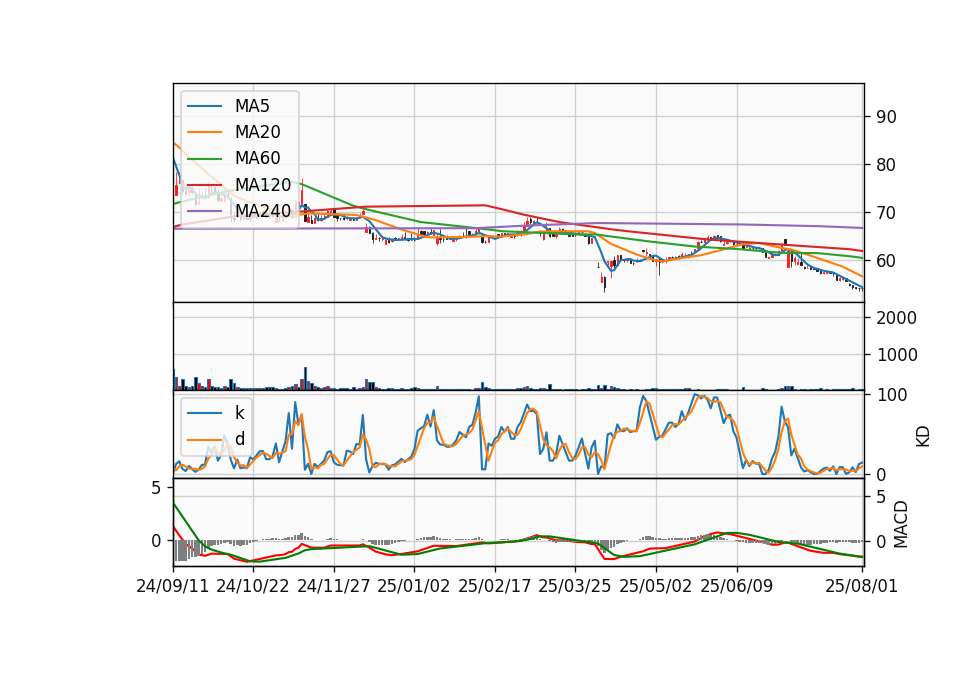Click the price axis value 80
The image size is (960, 690).
pos(886,165)
